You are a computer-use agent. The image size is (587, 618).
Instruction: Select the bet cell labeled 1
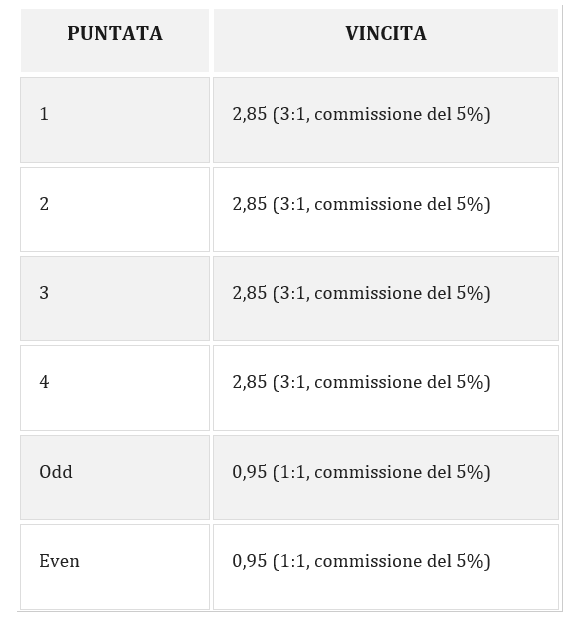point(115,120)
